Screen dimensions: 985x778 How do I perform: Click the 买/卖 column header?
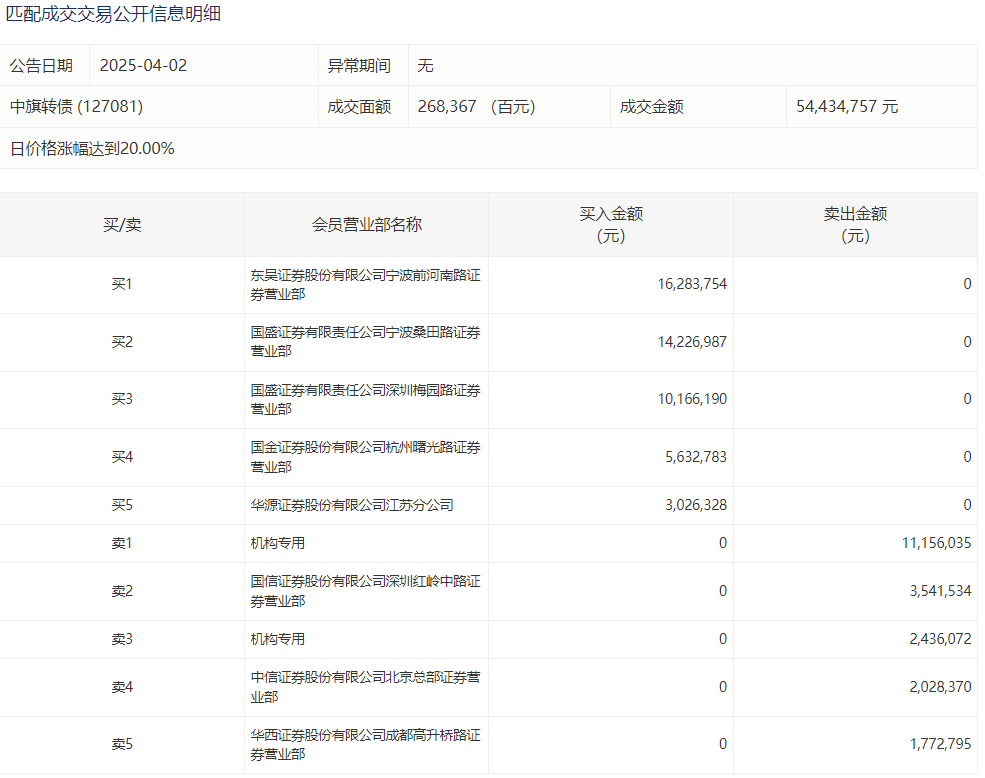click(x=122, y=225)
